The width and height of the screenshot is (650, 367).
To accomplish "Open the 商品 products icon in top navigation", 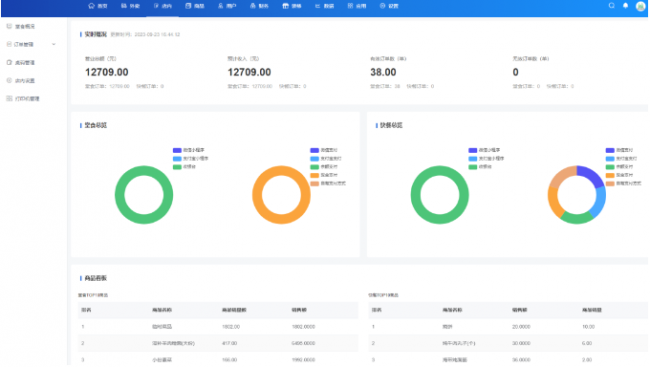I will pyautogui.click(x=188, y=6).
